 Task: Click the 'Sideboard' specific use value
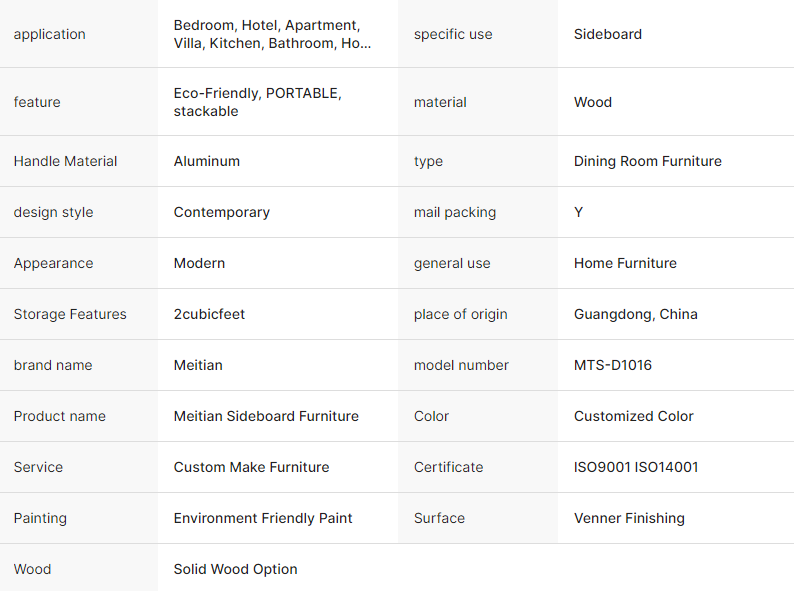[608, 34]
